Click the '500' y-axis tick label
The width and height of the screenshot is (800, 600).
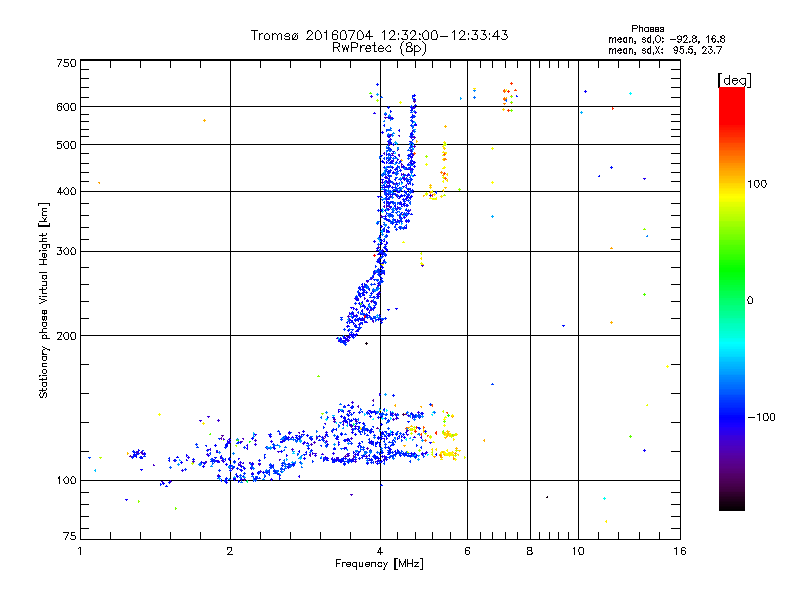tap(66, 145)
